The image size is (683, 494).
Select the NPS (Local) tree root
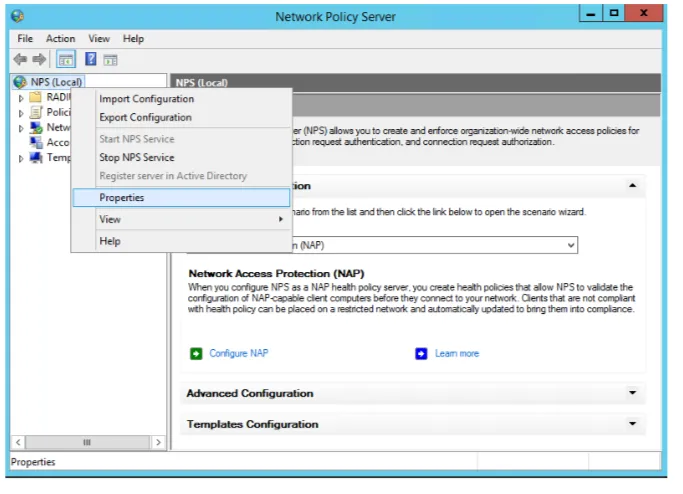(56, 82)
